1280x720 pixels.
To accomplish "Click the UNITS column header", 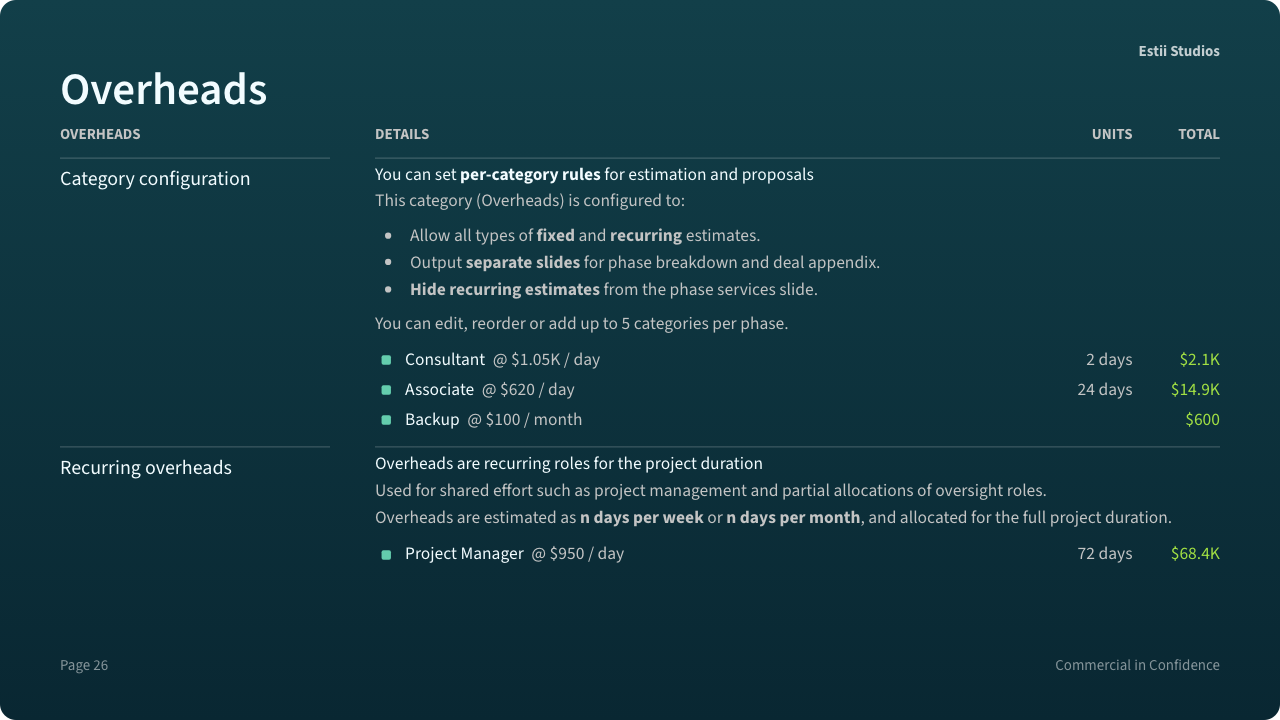I will [x=1112, y=134].
